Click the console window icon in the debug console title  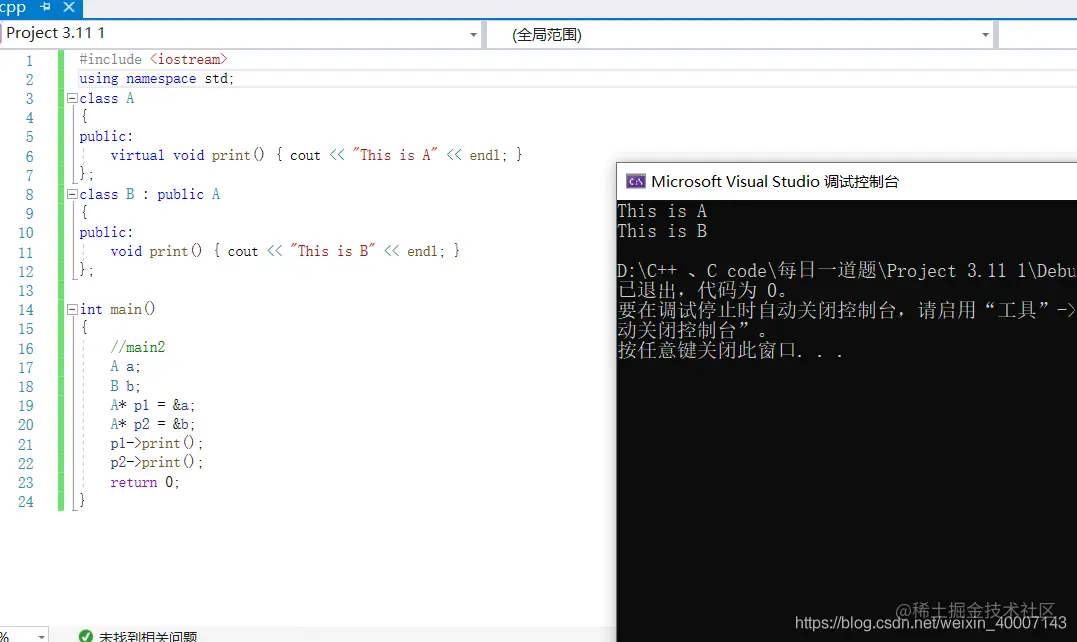pyautogui.click(x=635, y=181)
